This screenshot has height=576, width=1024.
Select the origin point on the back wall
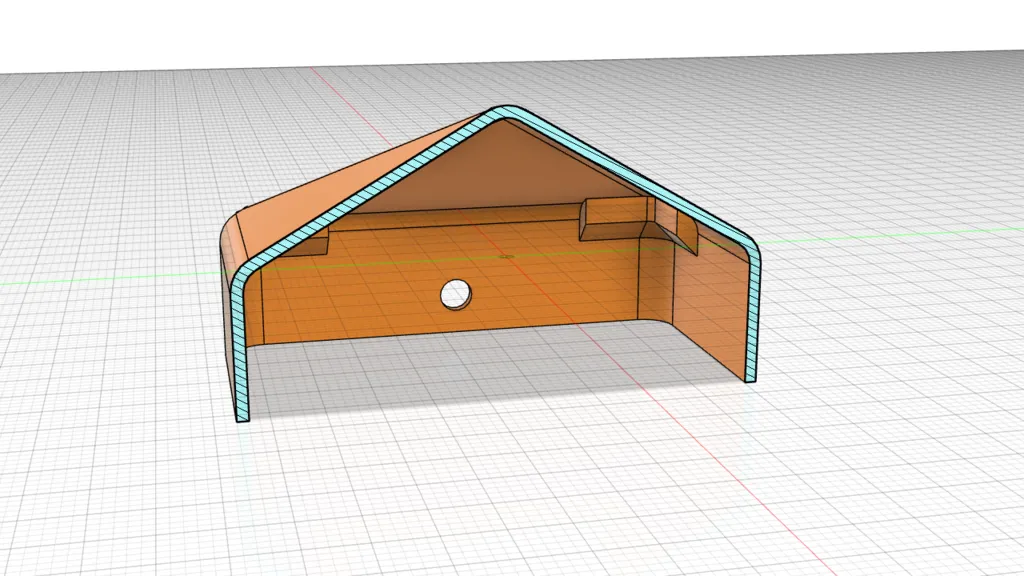(505, 256)
